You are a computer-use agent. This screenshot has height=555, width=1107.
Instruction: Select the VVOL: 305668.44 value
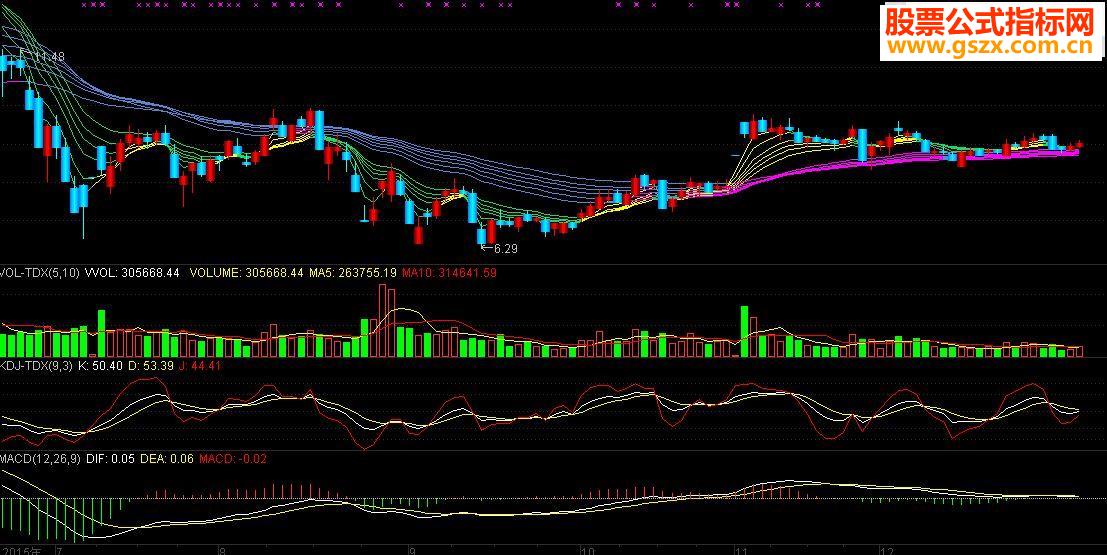pyautogui.click(x=133, y=272)
